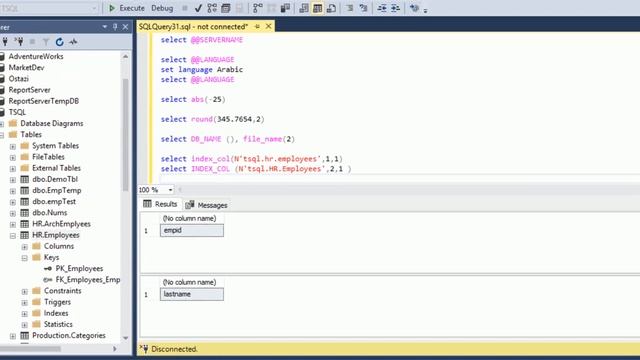The image size is (640, 360).
Task: Expand the Statistics folder
Action: point(24,325)
